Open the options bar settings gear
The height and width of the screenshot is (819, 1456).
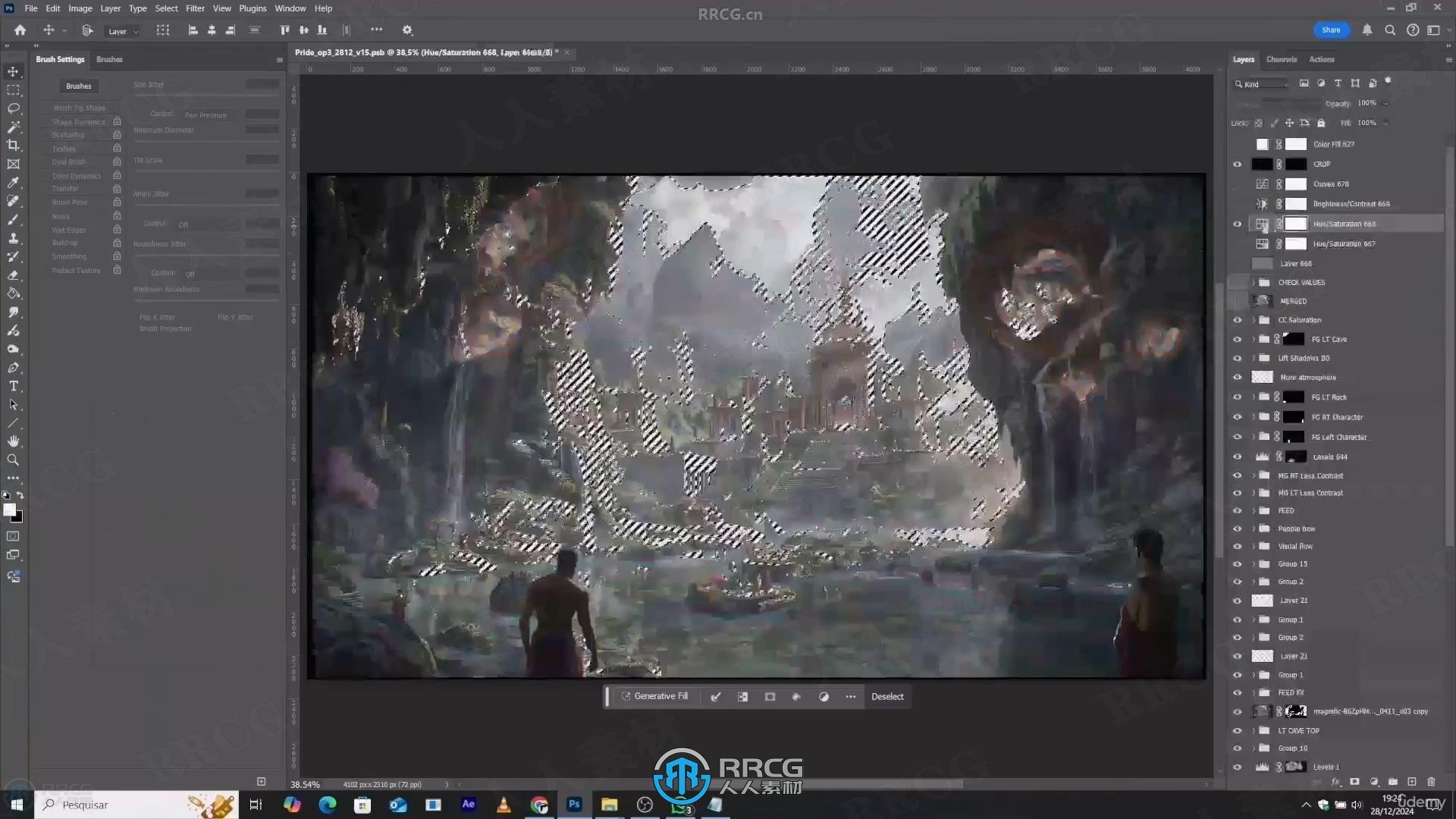[x=407, y=30]
